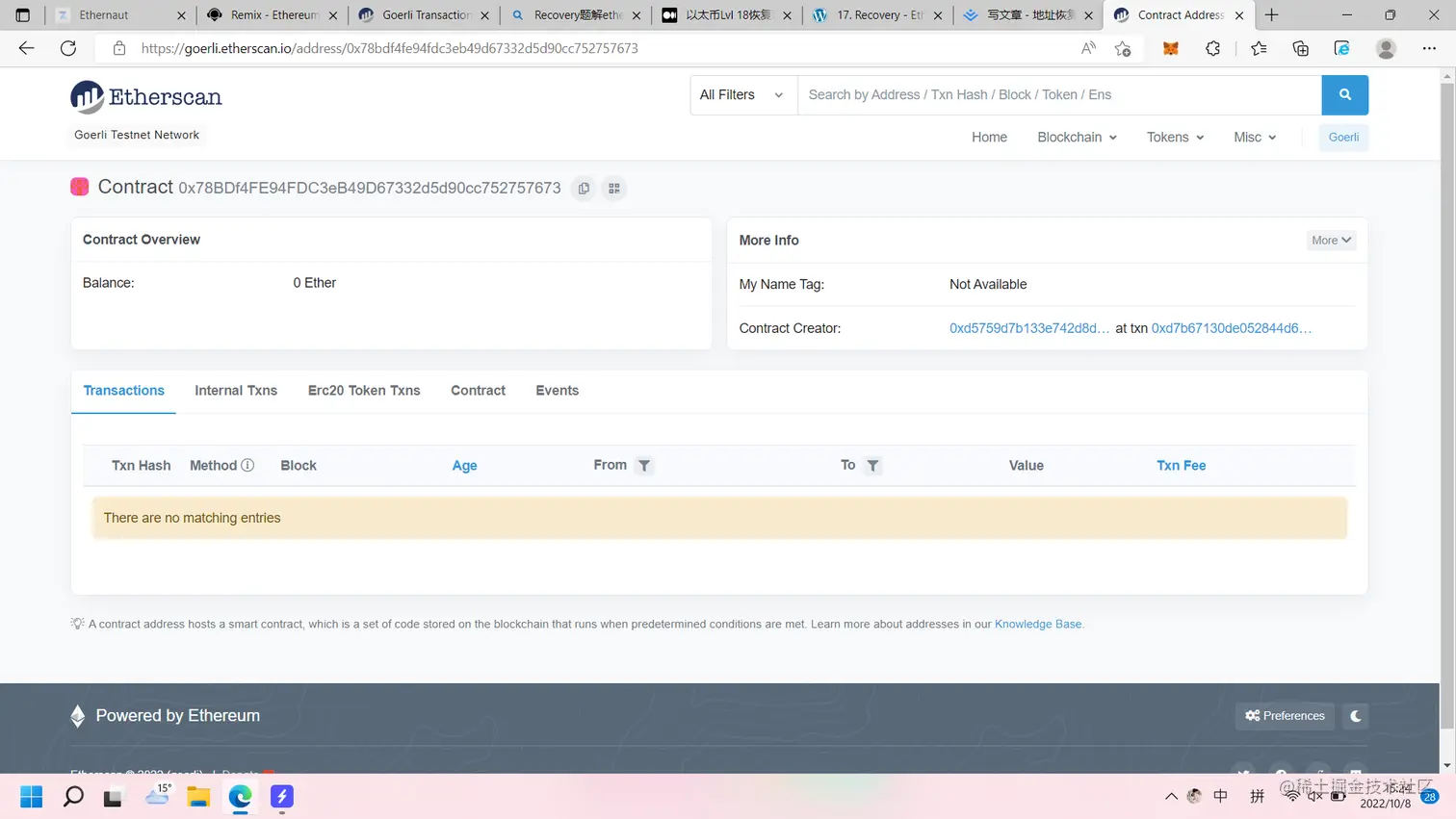Open the Knowledge Base link

(1038, 624)
